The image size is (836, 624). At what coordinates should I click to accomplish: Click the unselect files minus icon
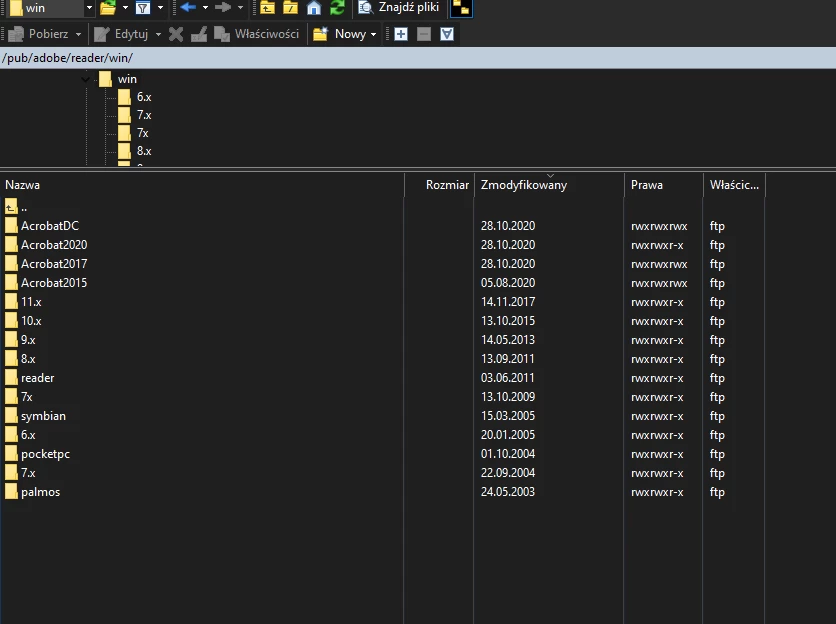tap(424, 34)
